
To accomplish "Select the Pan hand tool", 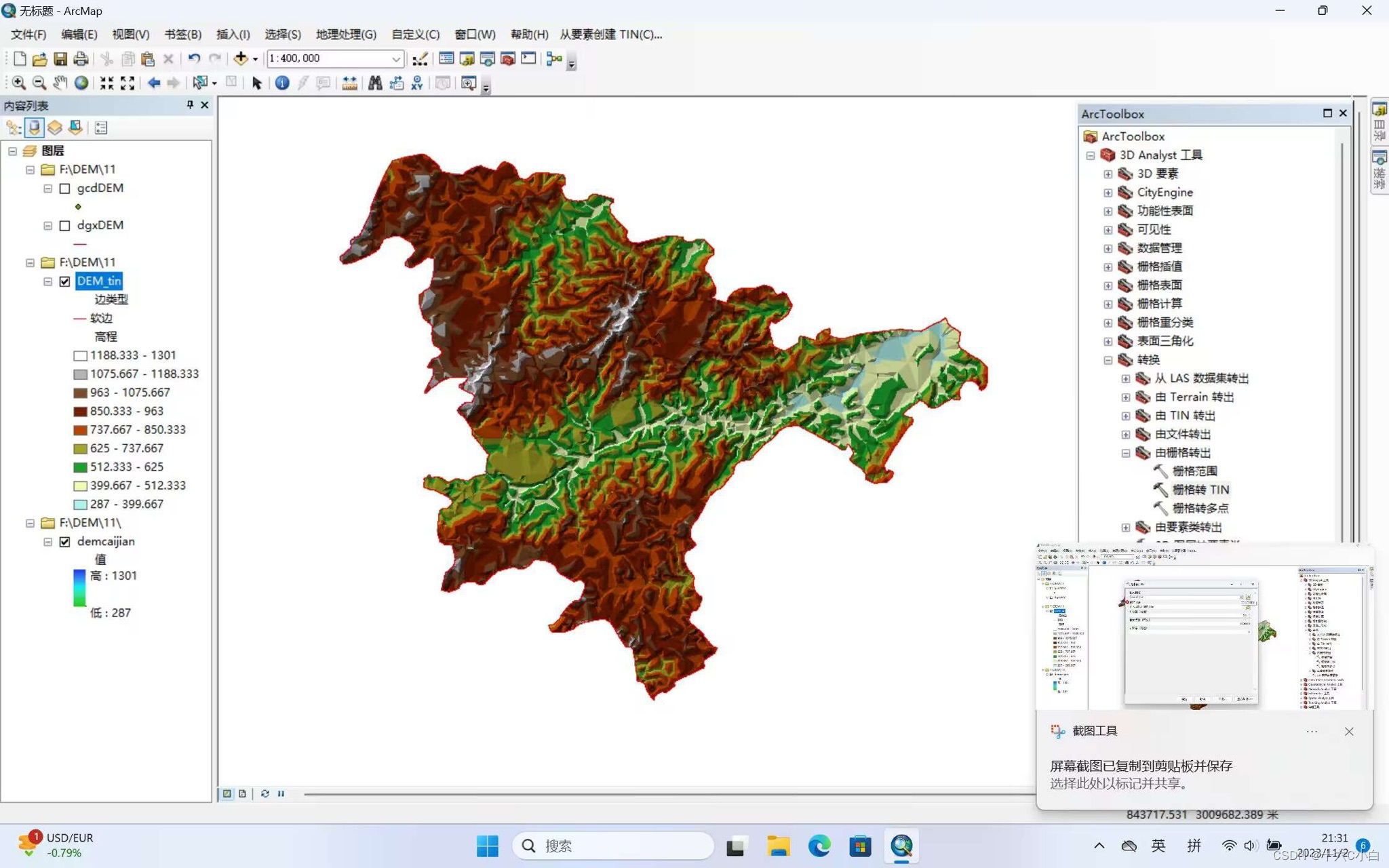I will [60, 83].
